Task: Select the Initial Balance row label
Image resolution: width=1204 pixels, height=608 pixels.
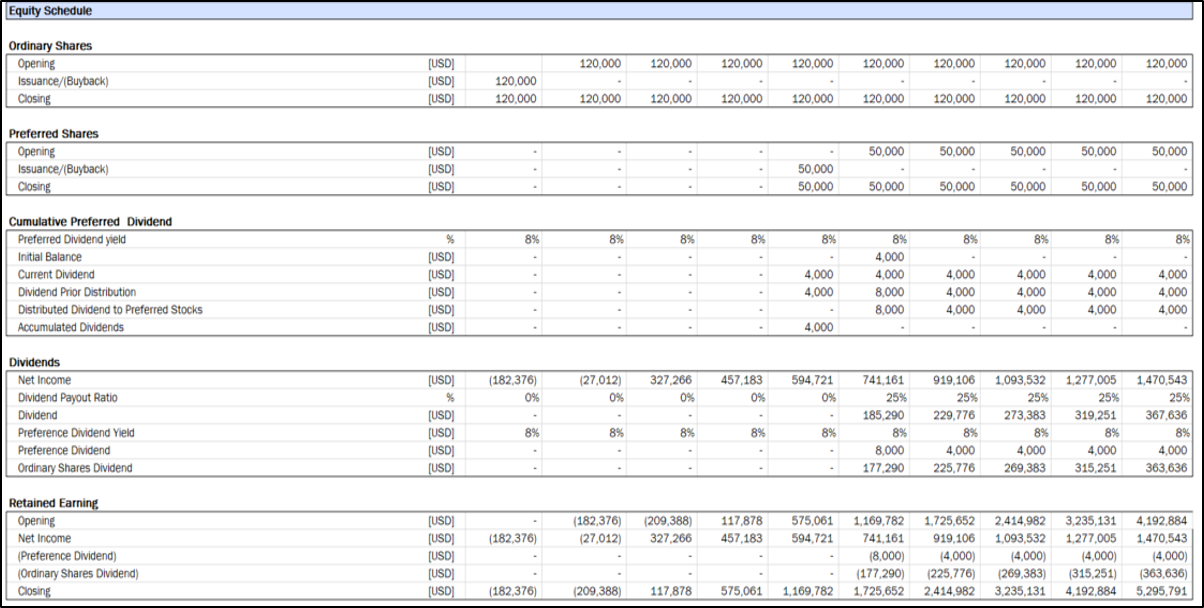Action: (x=50, y=257)
